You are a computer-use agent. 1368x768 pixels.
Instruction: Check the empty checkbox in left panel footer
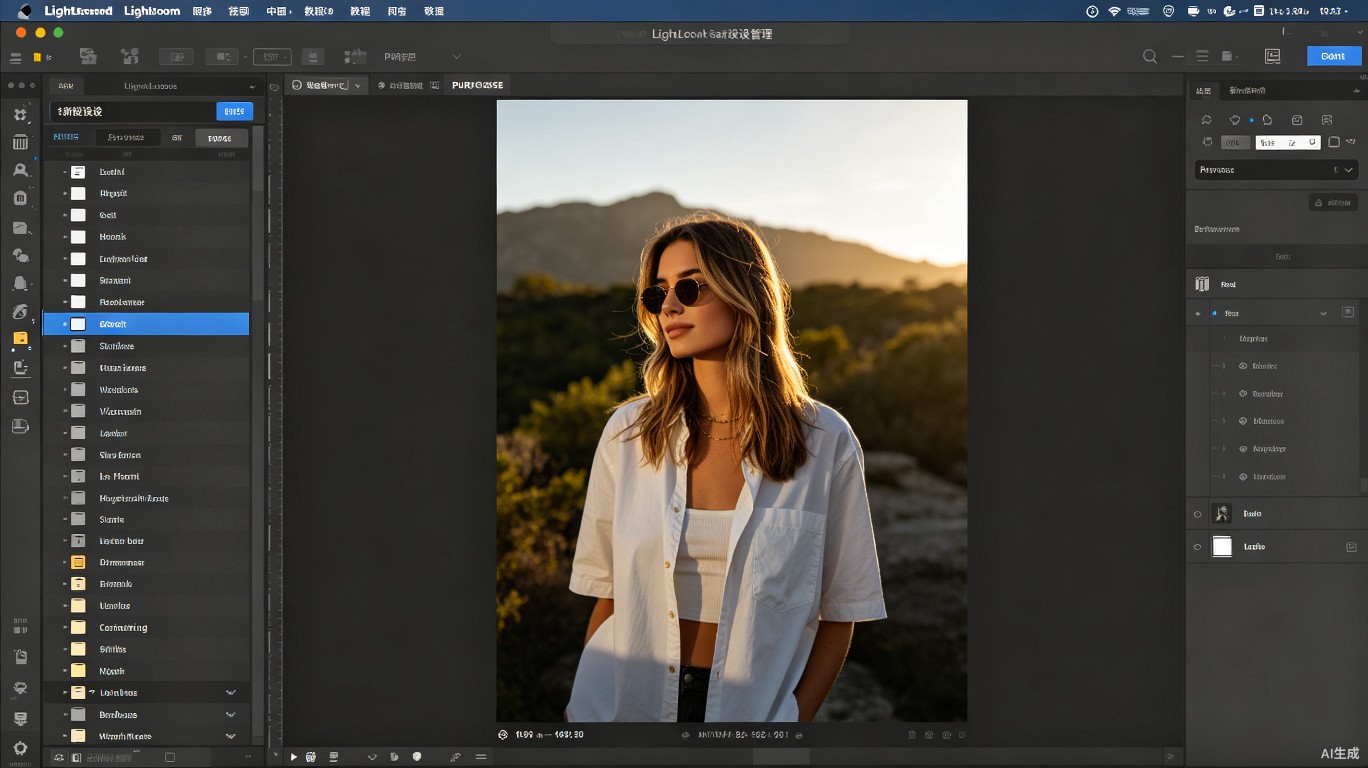tap(170, 758)
